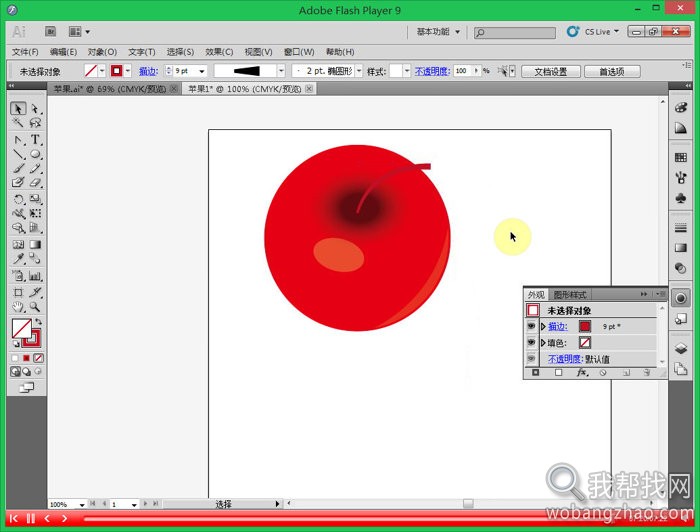Image resolution: width=700 pixels, height=532 pixels.
Task: Click the 描边 link in control bar
Action: tap(148, 71)
